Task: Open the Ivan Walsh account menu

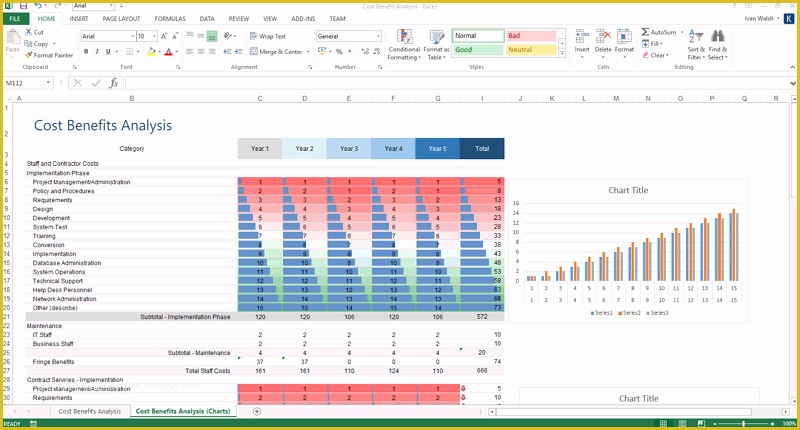Action: (762, 18)
